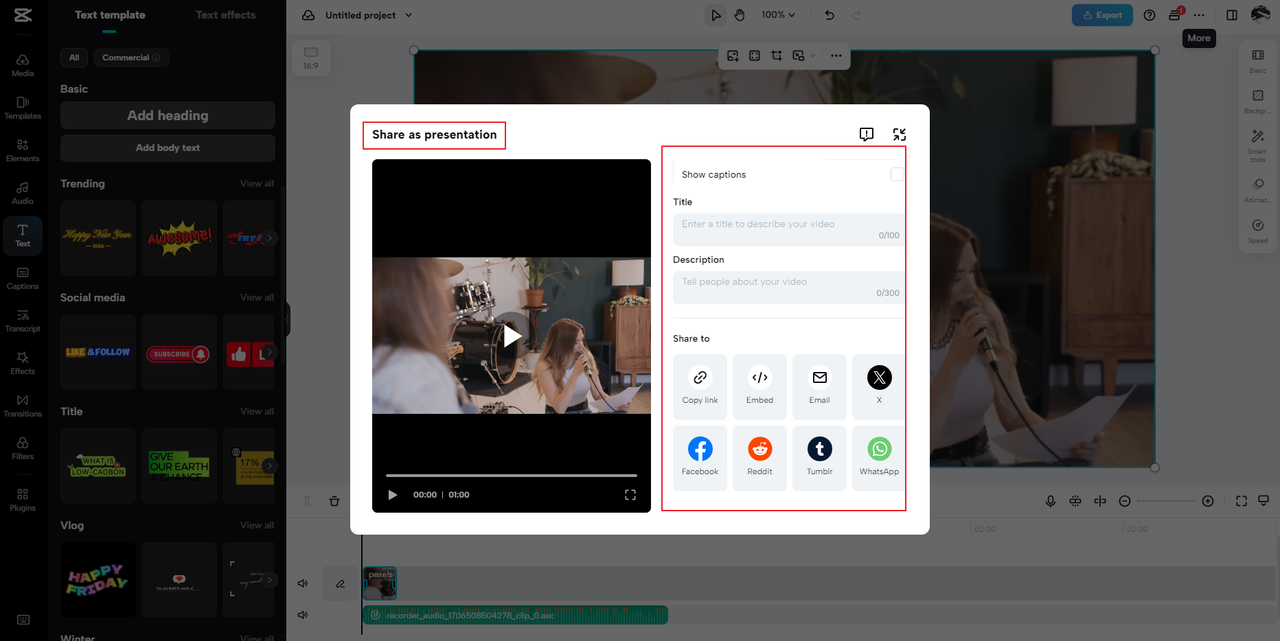Click View all next to Social media
This screenshot has width=1280, height=641.
pos(257,297)
